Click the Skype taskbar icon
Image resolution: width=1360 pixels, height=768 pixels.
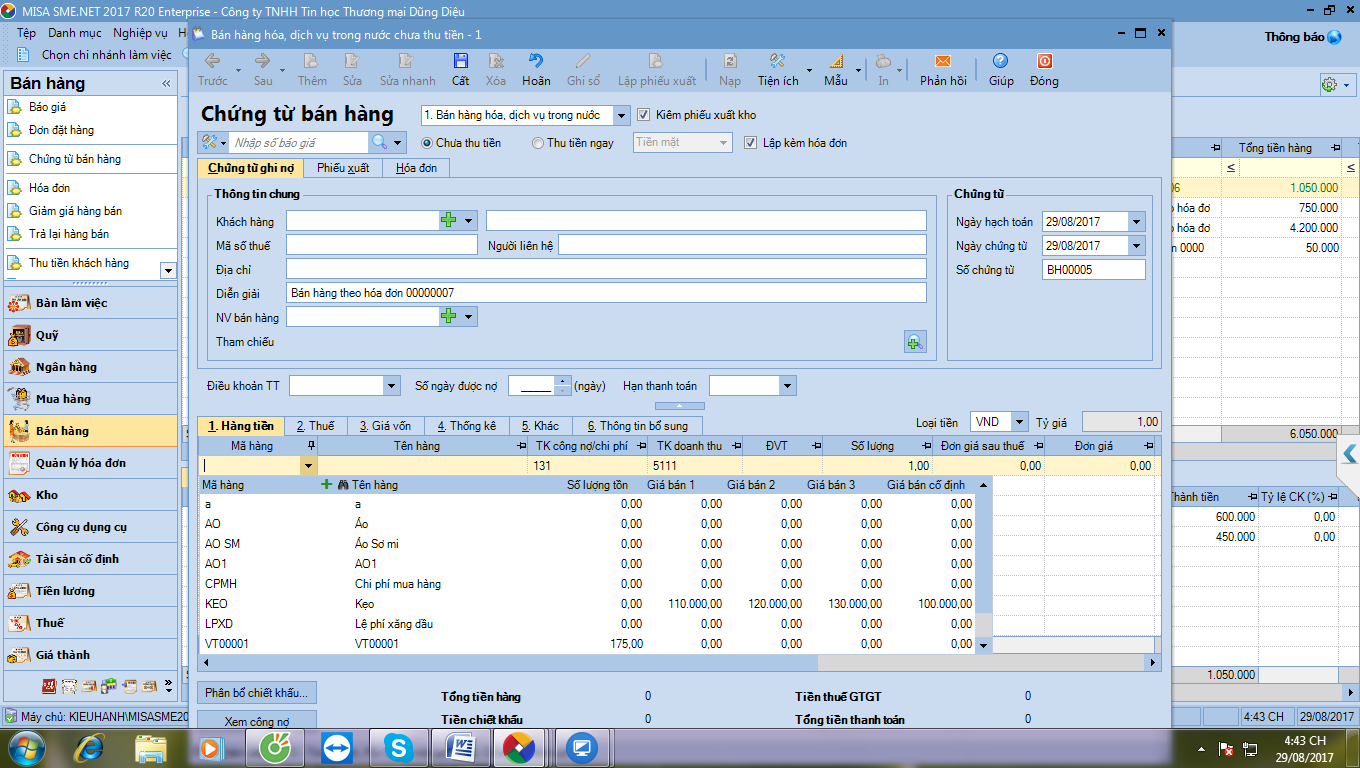400,747
